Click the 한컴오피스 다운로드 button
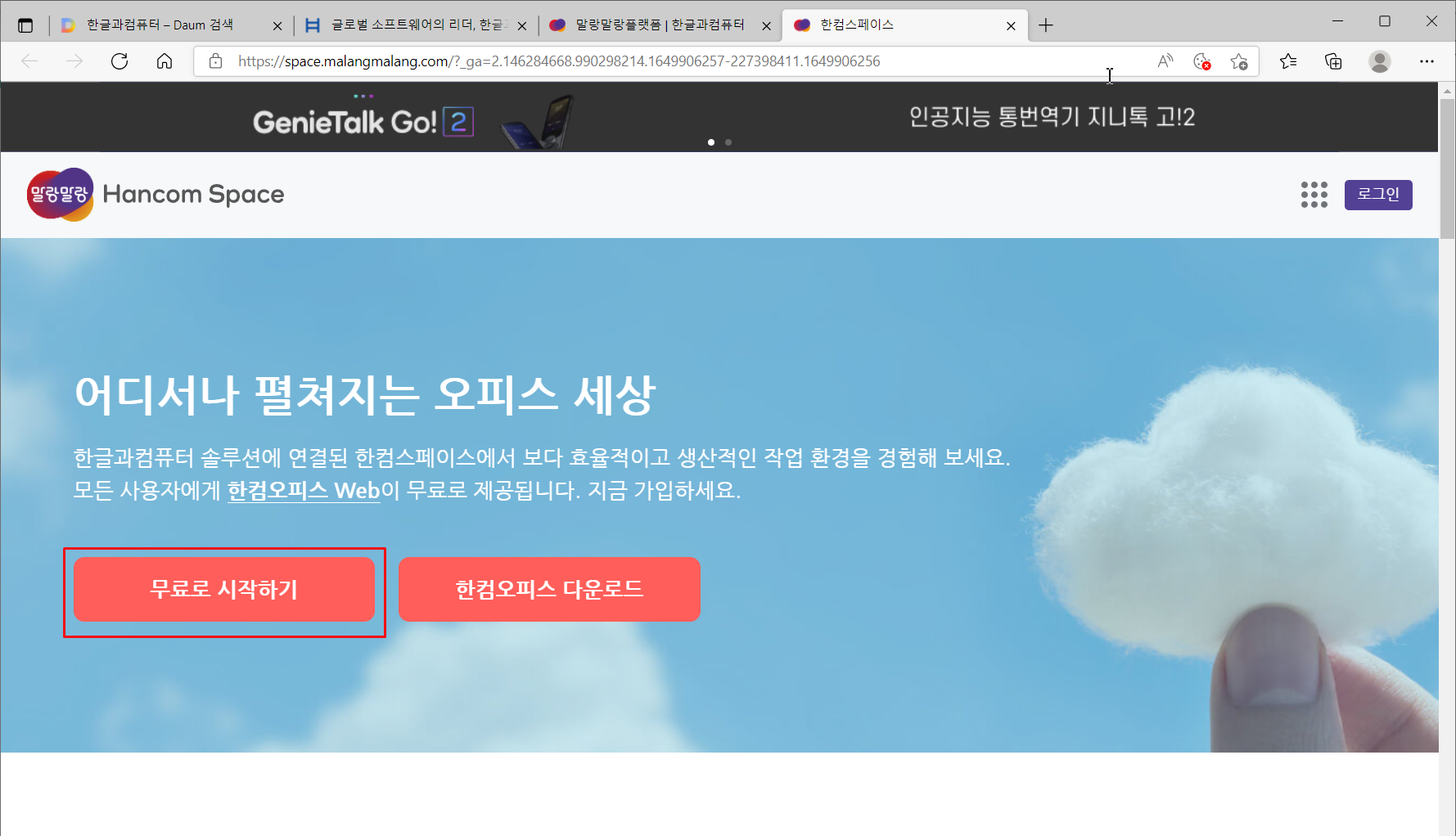This screenshot has height=836, width=1456. 549,589
